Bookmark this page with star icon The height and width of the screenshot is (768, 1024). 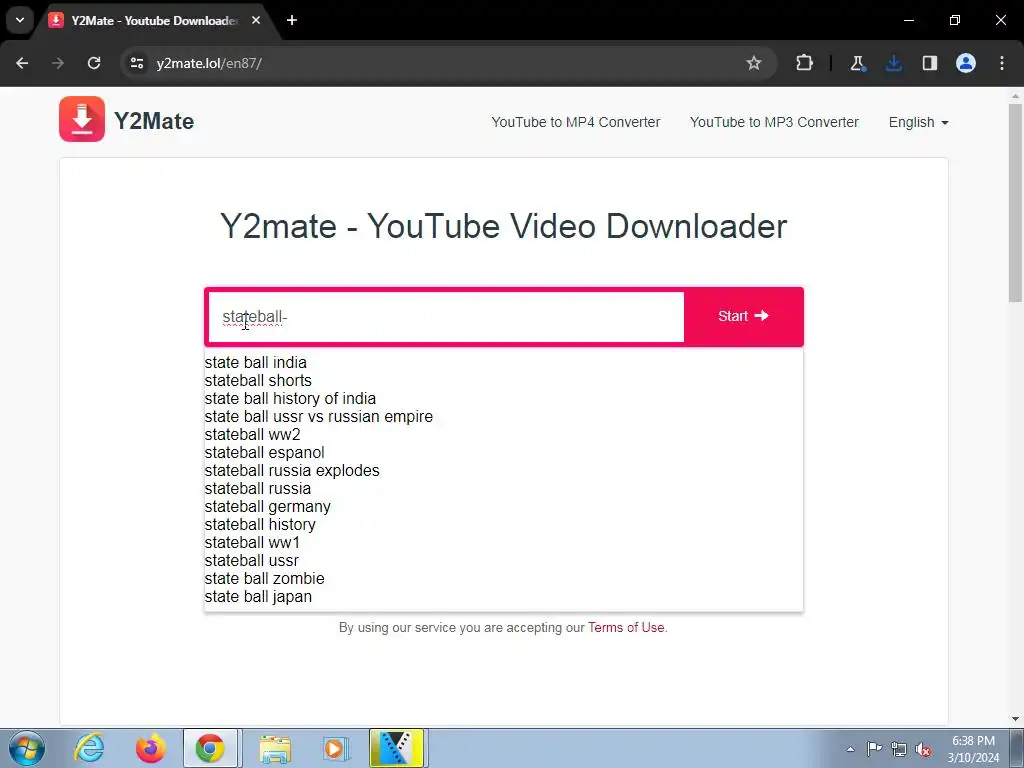[x=754, y=63]
